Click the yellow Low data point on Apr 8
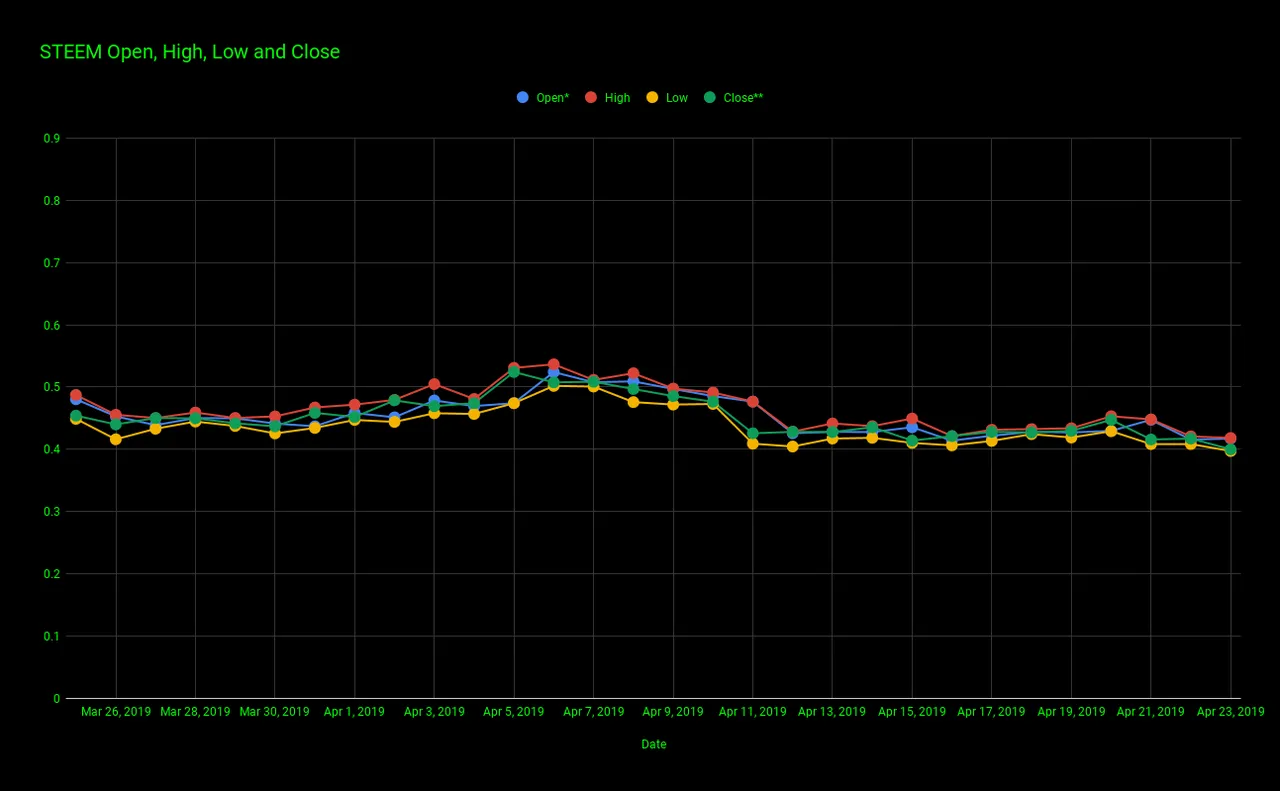 tap(633, 402)
